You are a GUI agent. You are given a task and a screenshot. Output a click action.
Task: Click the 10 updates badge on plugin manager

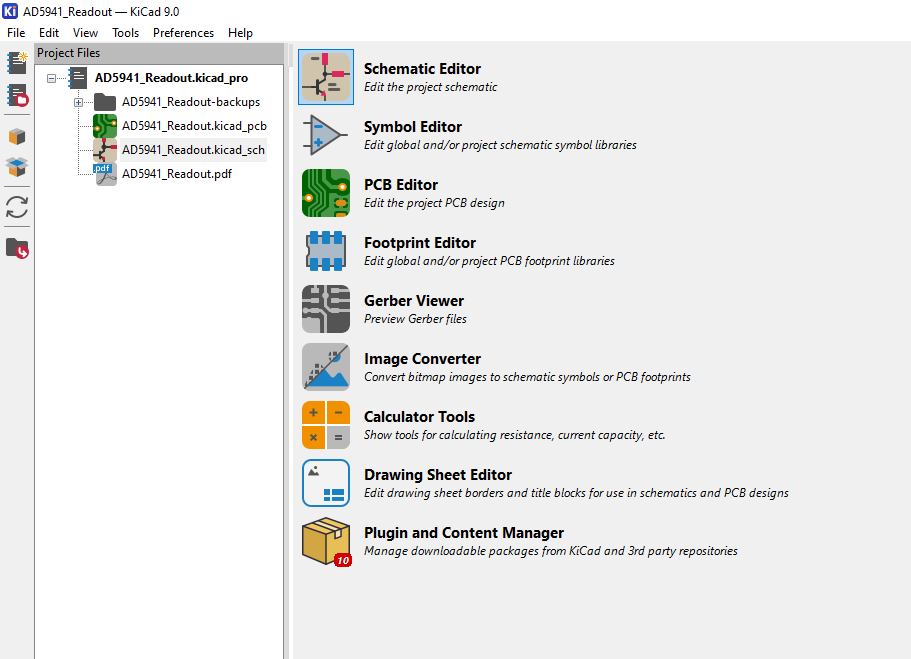click(343, 560)
